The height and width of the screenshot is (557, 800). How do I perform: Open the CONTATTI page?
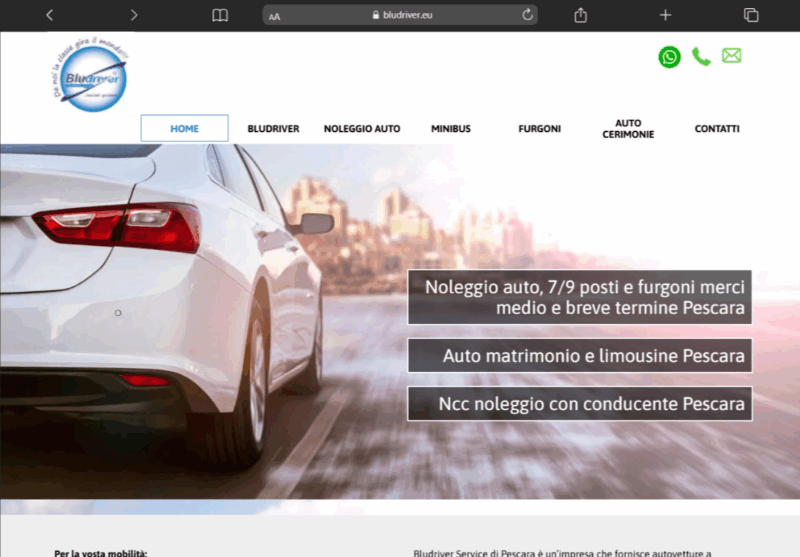[717, 129]
